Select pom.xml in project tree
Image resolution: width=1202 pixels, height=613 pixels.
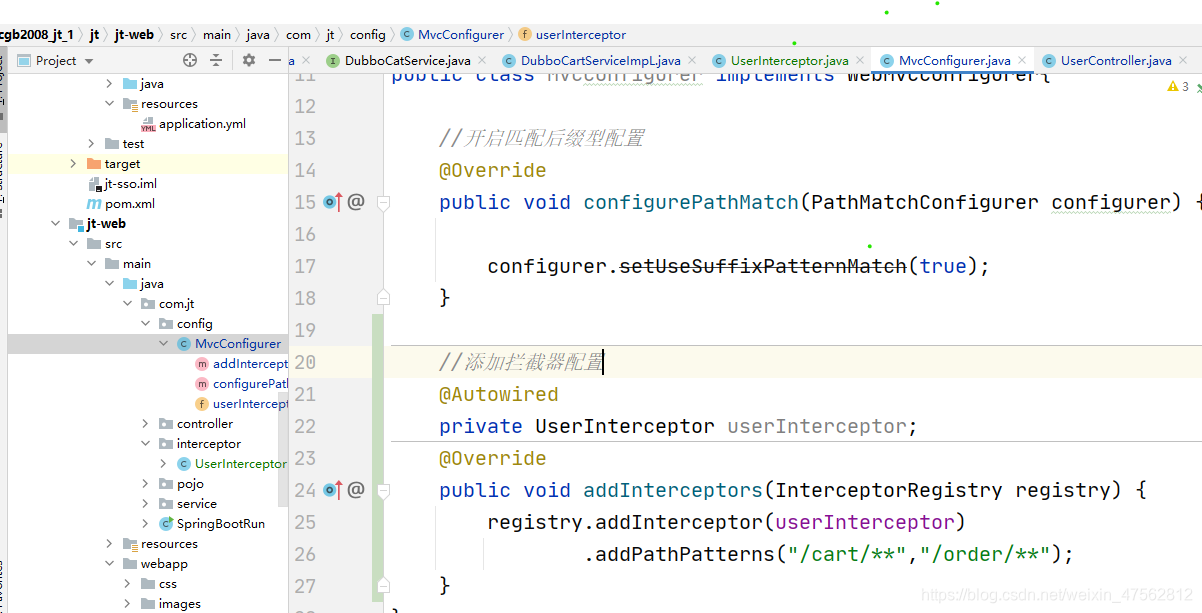coord(120,204)
